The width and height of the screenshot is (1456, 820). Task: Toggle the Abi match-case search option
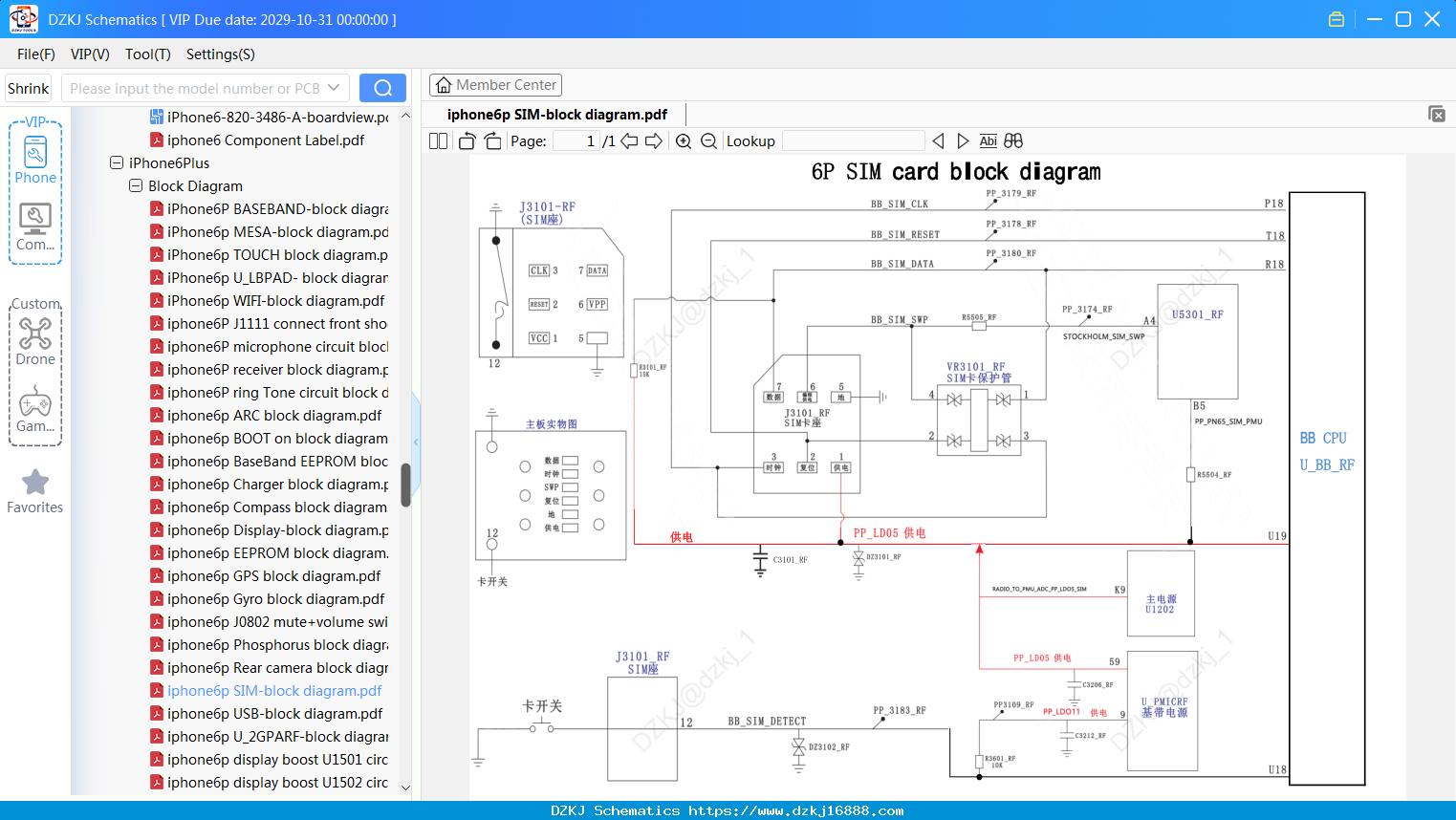[x=989, y=141]
